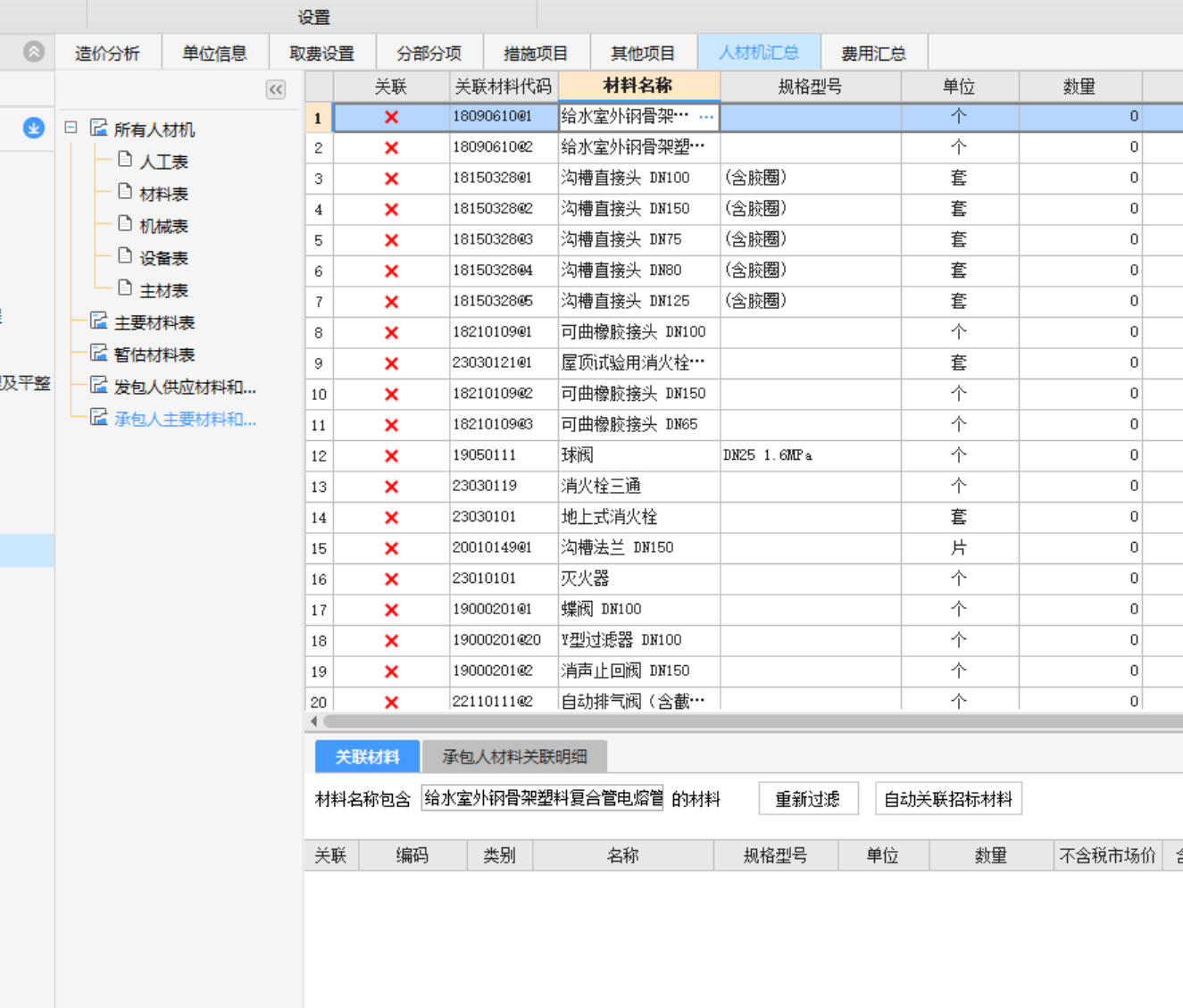The image size is (1183, 1008).
Task: Click the material name filter input field
Action: pos(542,797)
